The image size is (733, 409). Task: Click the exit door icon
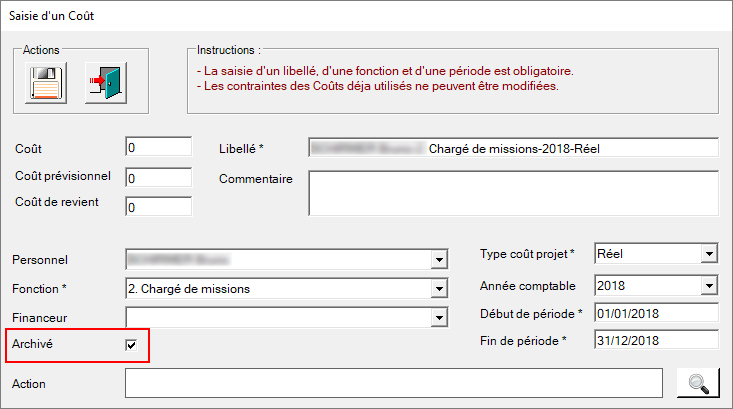pyautogui.click(x=106, y=83)
